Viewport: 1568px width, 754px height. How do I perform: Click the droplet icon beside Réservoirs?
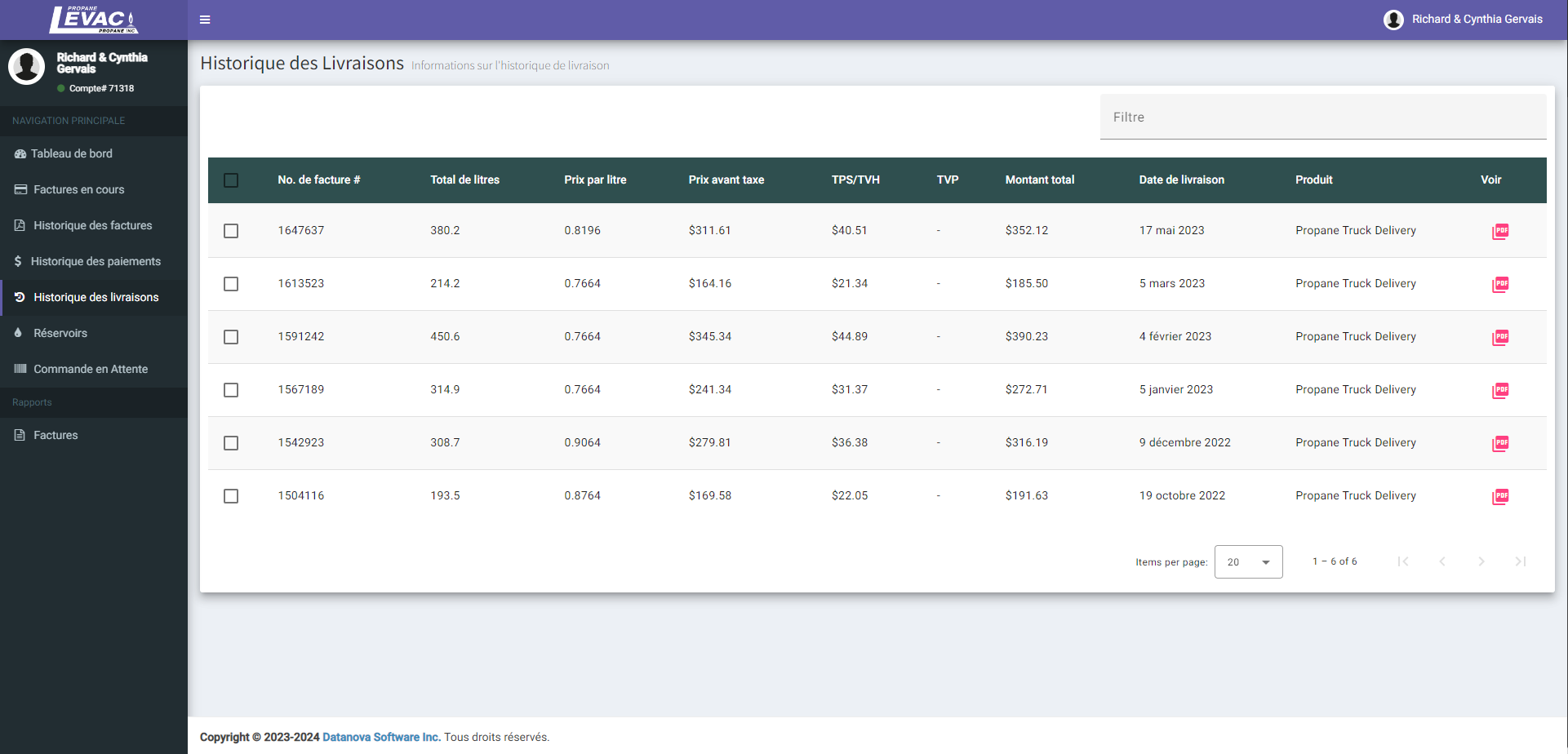(18, 333)
